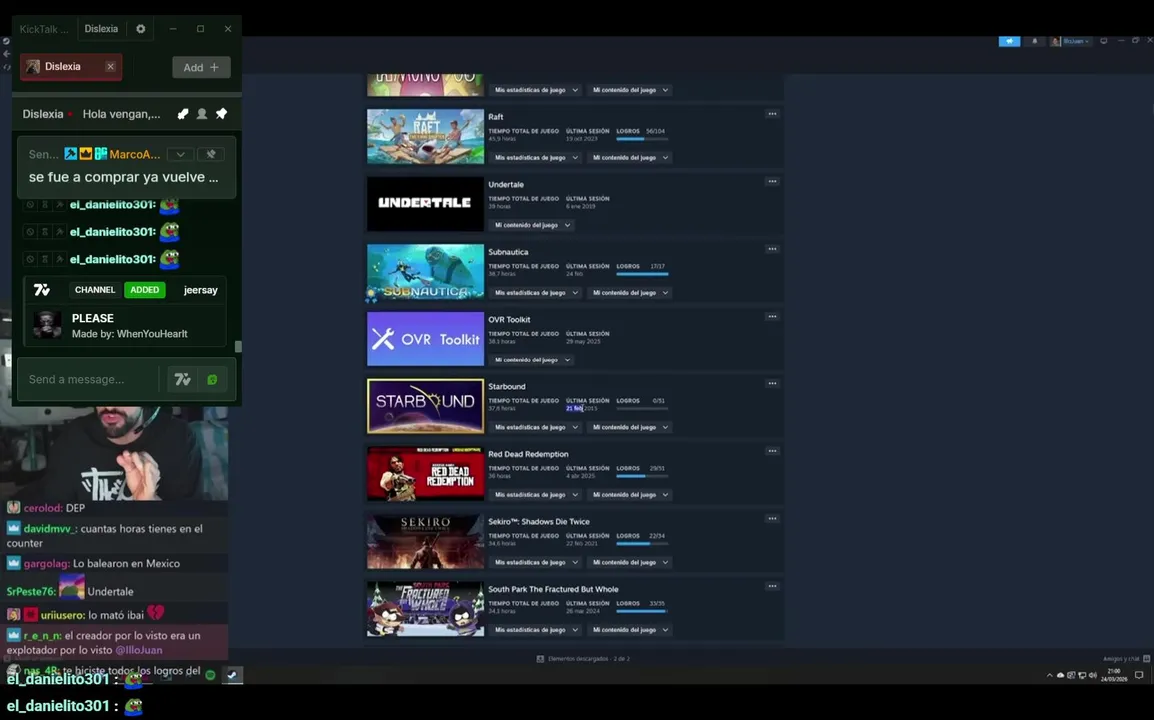Open the Raft options three-dot menu
1154x720 pixels.
(772, 114)
